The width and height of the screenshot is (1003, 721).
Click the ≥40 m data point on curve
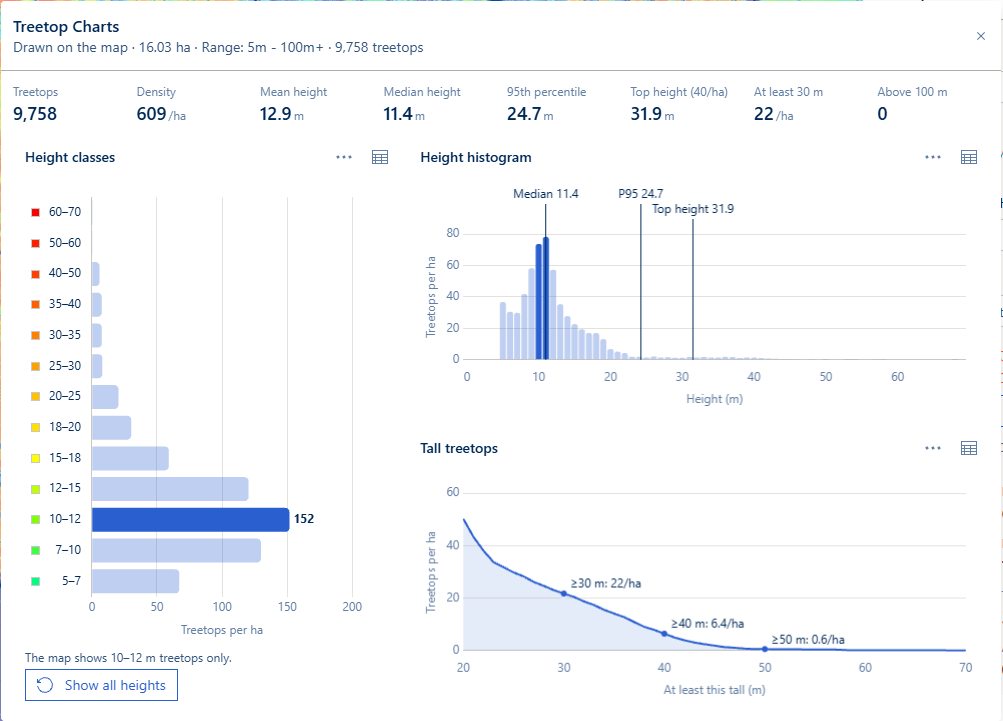click(664, 634)
